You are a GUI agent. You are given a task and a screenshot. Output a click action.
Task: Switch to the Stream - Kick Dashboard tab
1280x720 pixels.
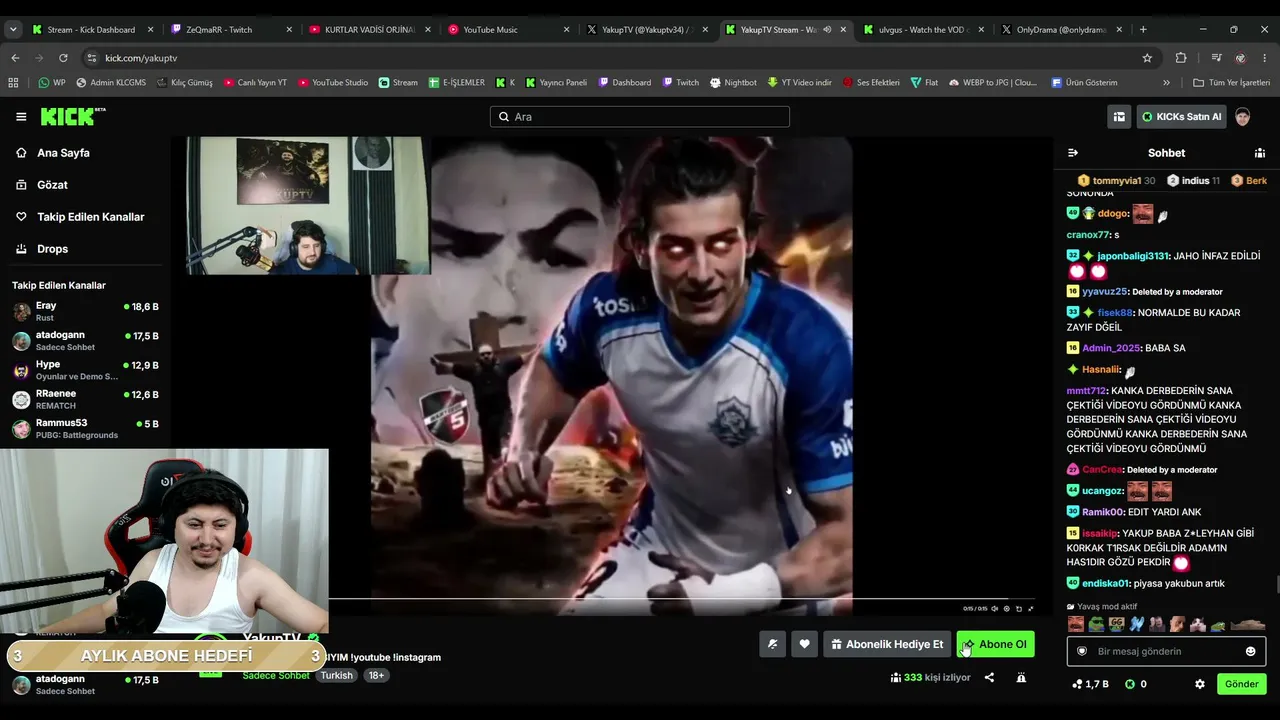coord(91,30)
